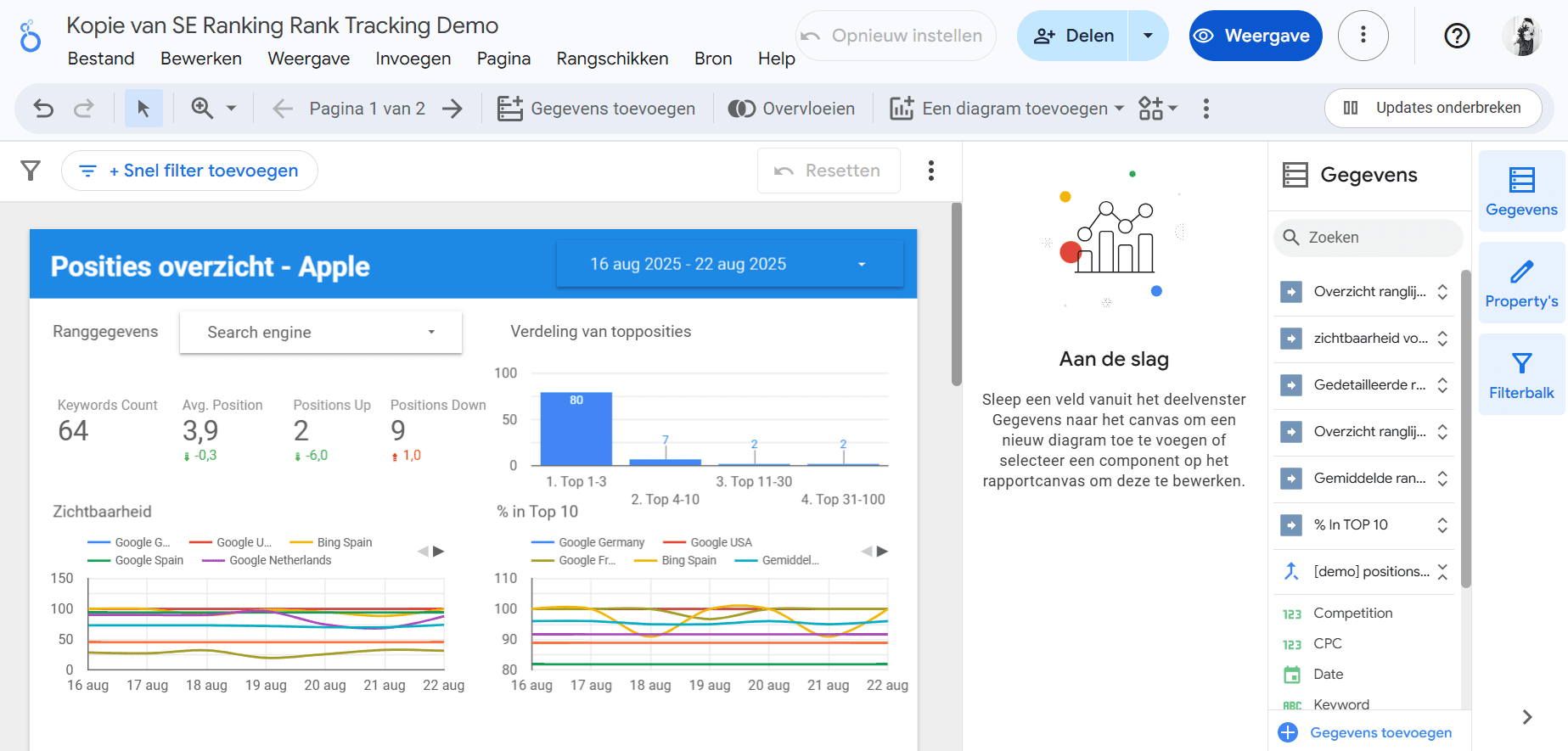Viewport: 1568px width, 751px height.
Task: Next legend page arrow in % in Top 10 chart
Action: pos(883,552)
